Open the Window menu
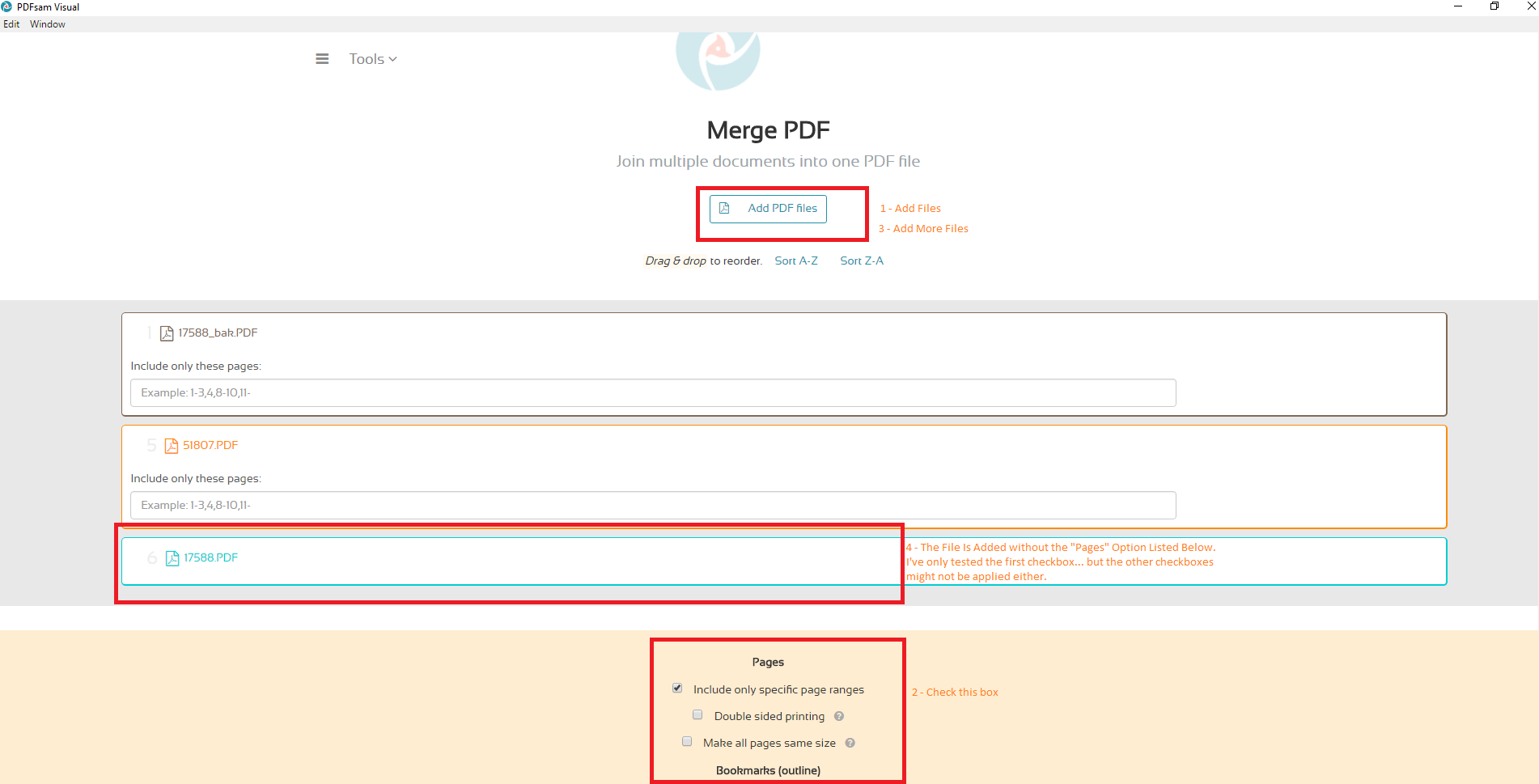The width and height of the screenshot is (1539, 784). click(47, 23)
